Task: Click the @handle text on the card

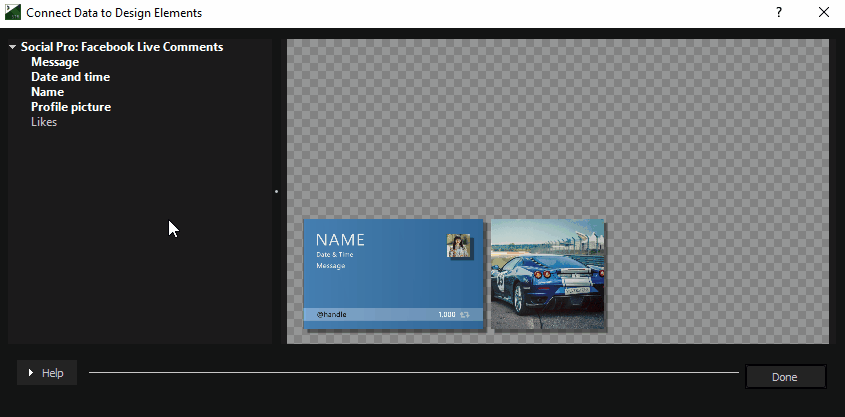Action: 332,314
